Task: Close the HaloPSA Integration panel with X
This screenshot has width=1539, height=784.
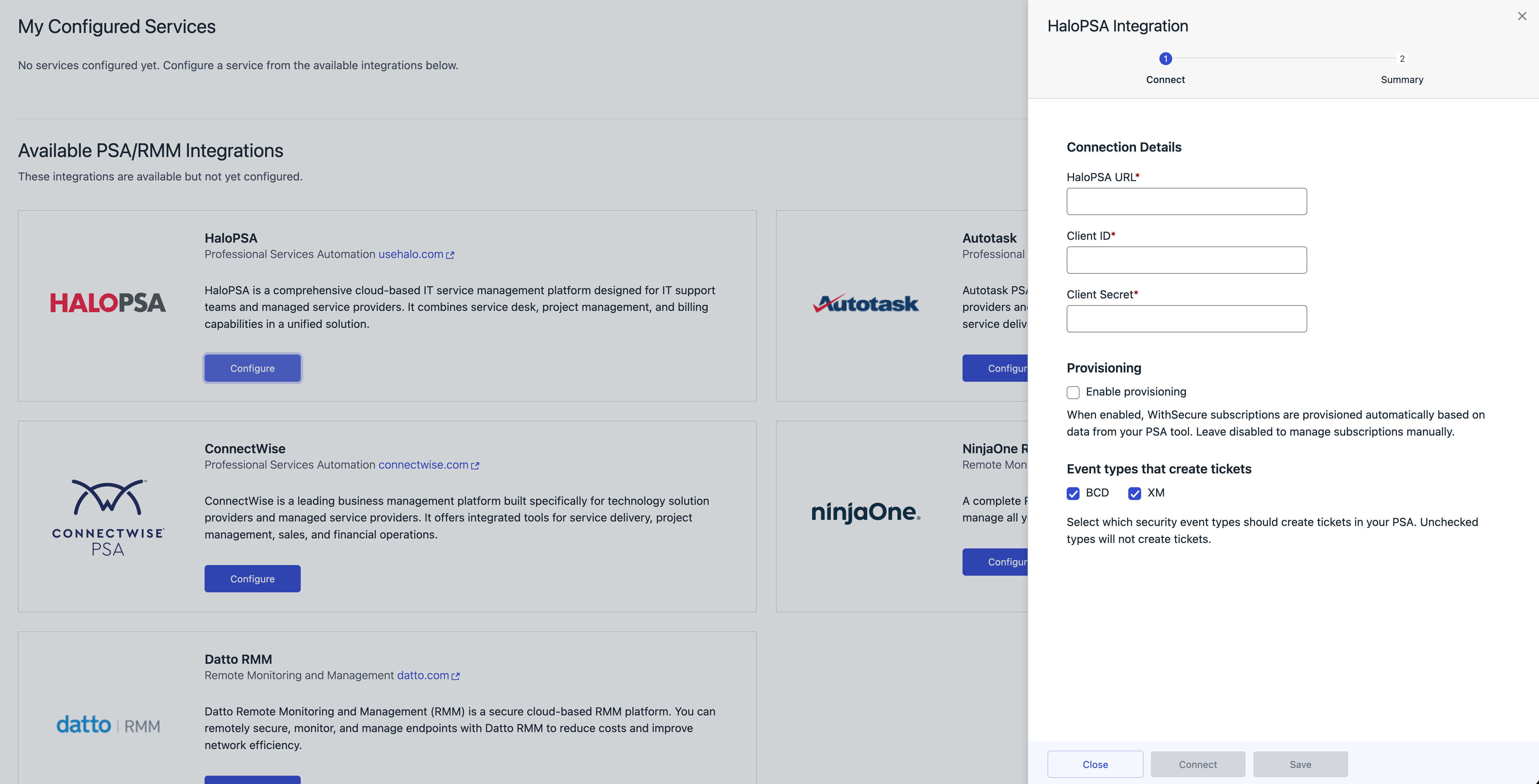Action: coord(1522,16)
